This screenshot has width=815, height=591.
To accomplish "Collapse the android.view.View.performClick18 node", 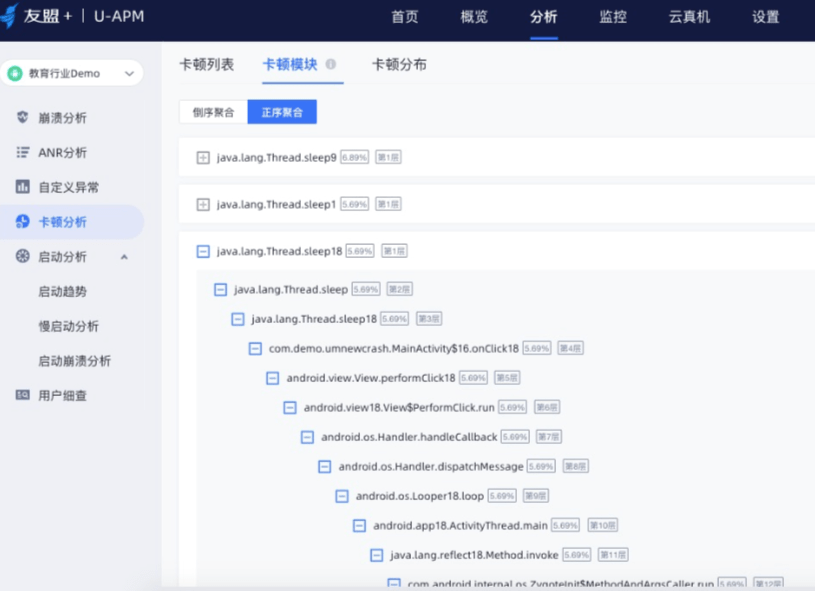I will tap(272, 378).
